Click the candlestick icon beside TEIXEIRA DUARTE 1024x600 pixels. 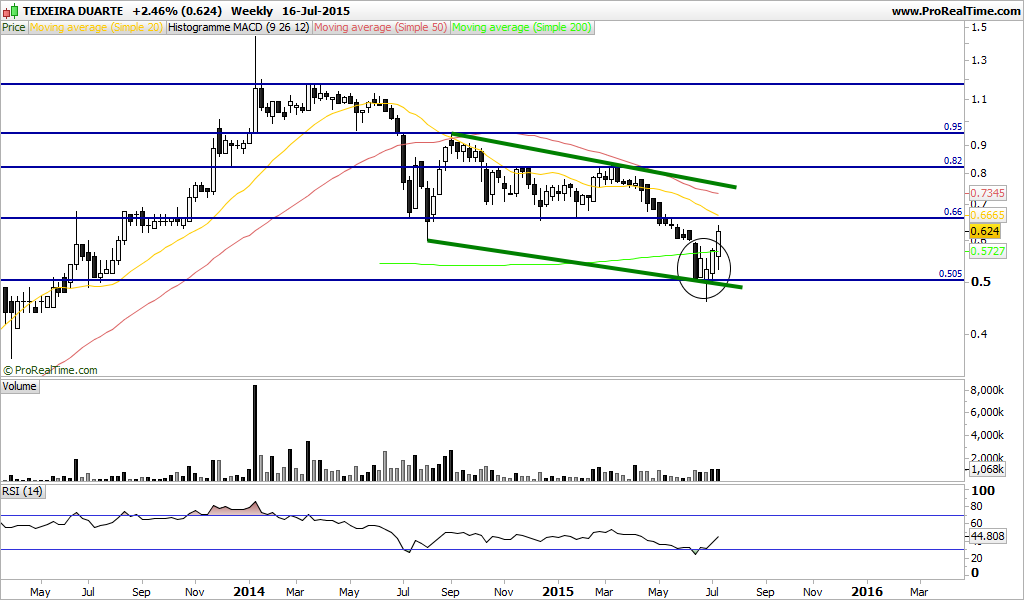[x=10, y=11]
